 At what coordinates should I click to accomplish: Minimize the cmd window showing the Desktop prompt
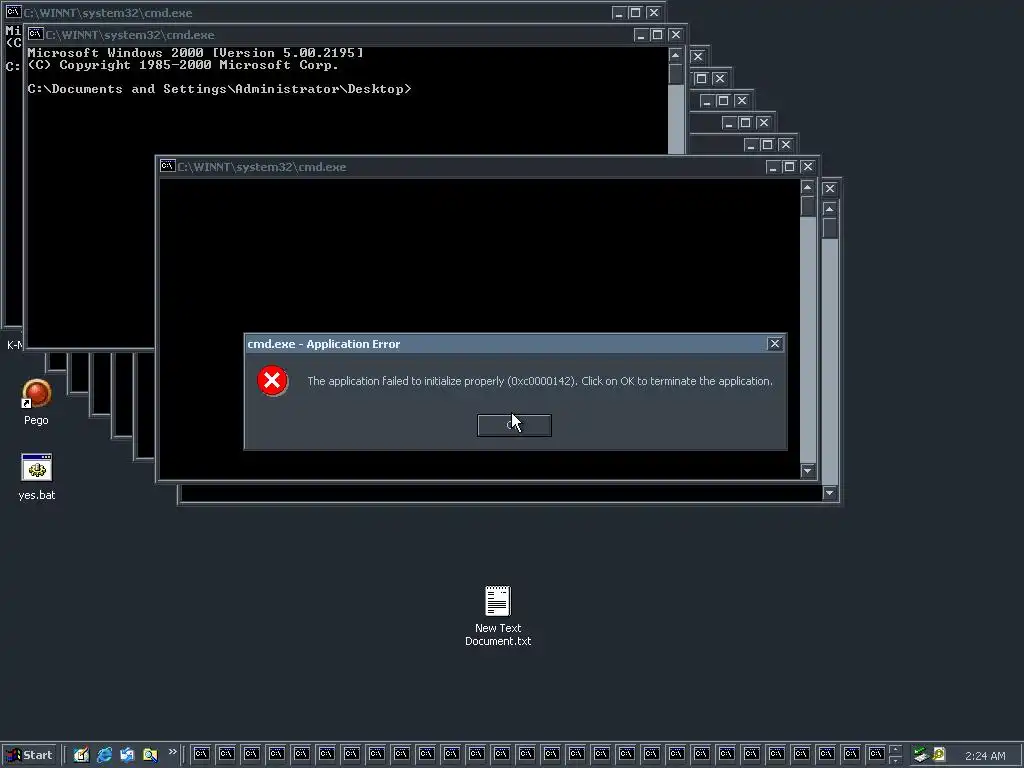click(x=641, y=35)
